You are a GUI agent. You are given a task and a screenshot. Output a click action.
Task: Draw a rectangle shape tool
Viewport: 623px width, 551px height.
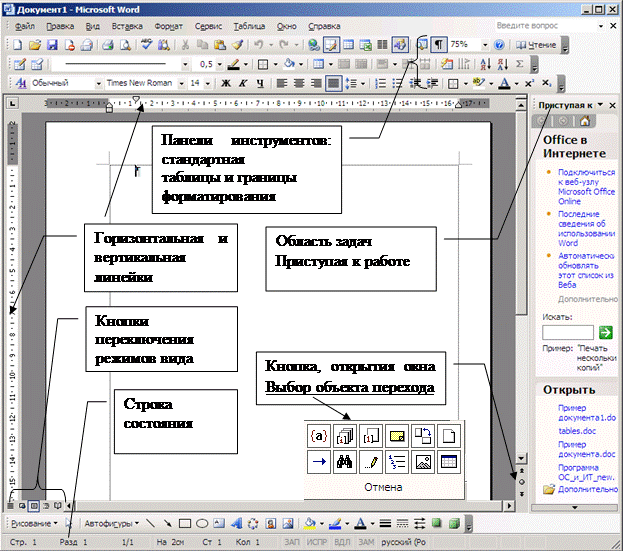point(185,524)
